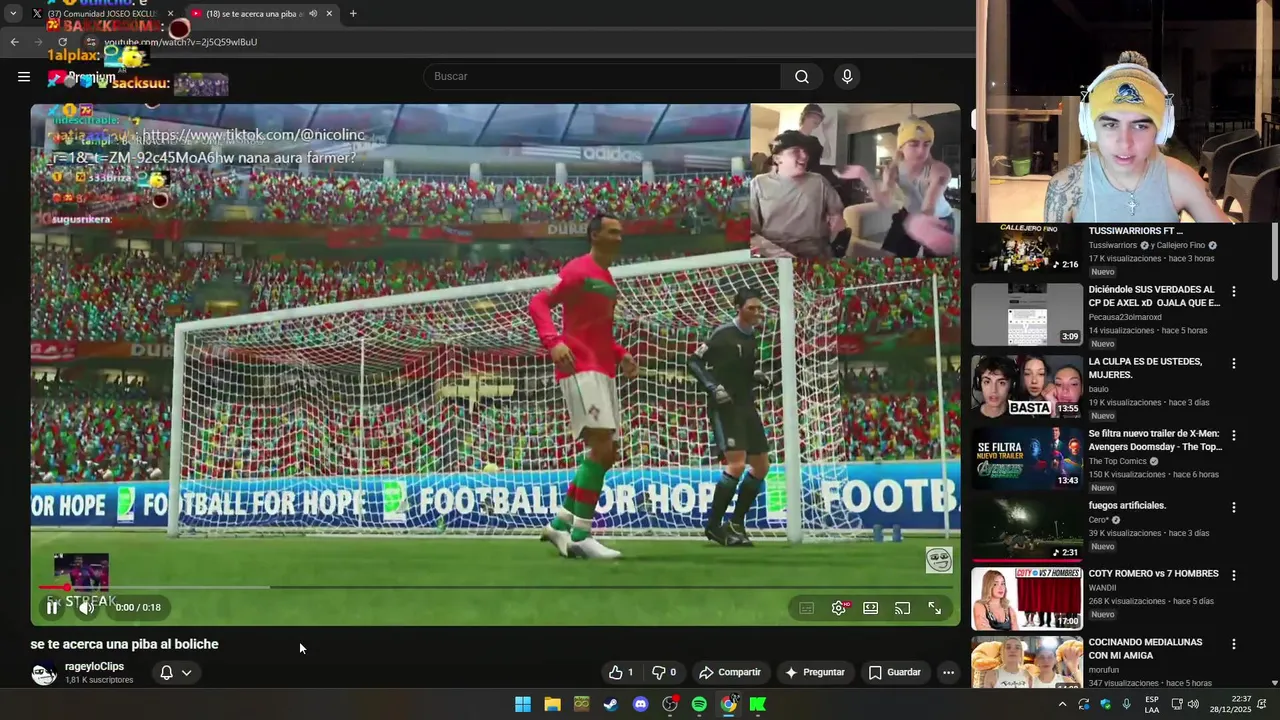Reload the page with the browser refresh icon

pos(63,42)
